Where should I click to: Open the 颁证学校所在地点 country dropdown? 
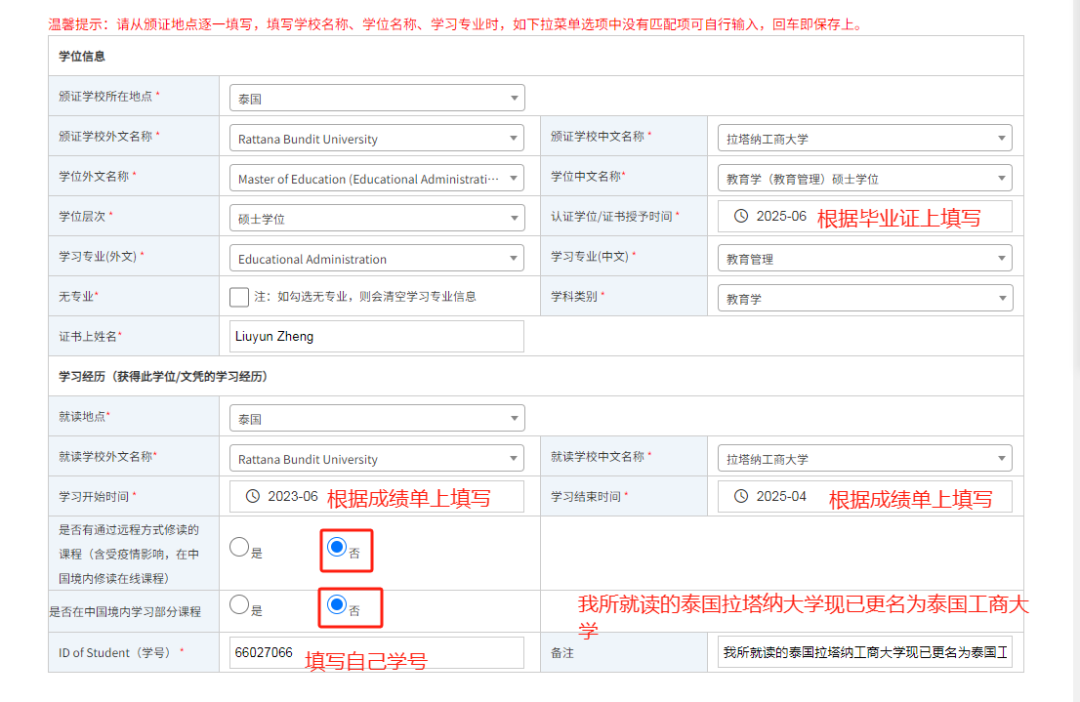(376, 98)
